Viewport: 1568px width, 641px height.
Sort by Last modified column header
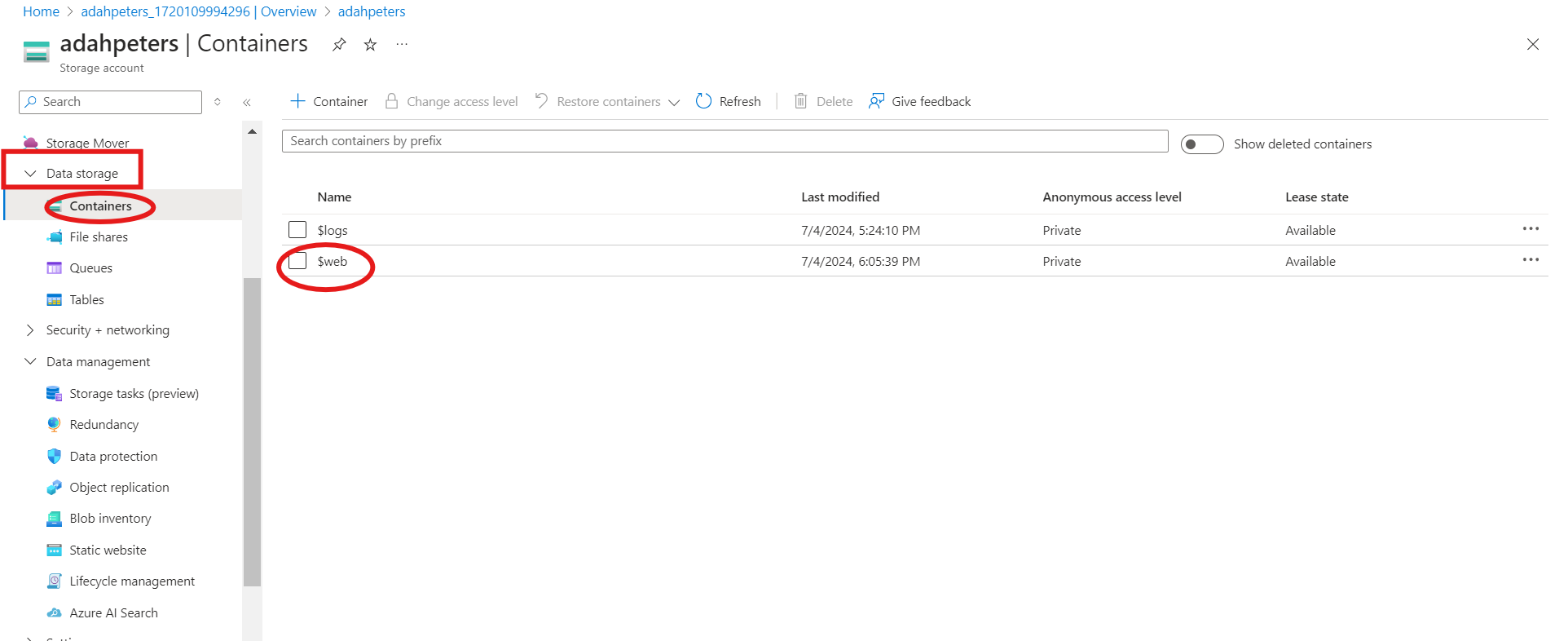click(x=840, y=197)
